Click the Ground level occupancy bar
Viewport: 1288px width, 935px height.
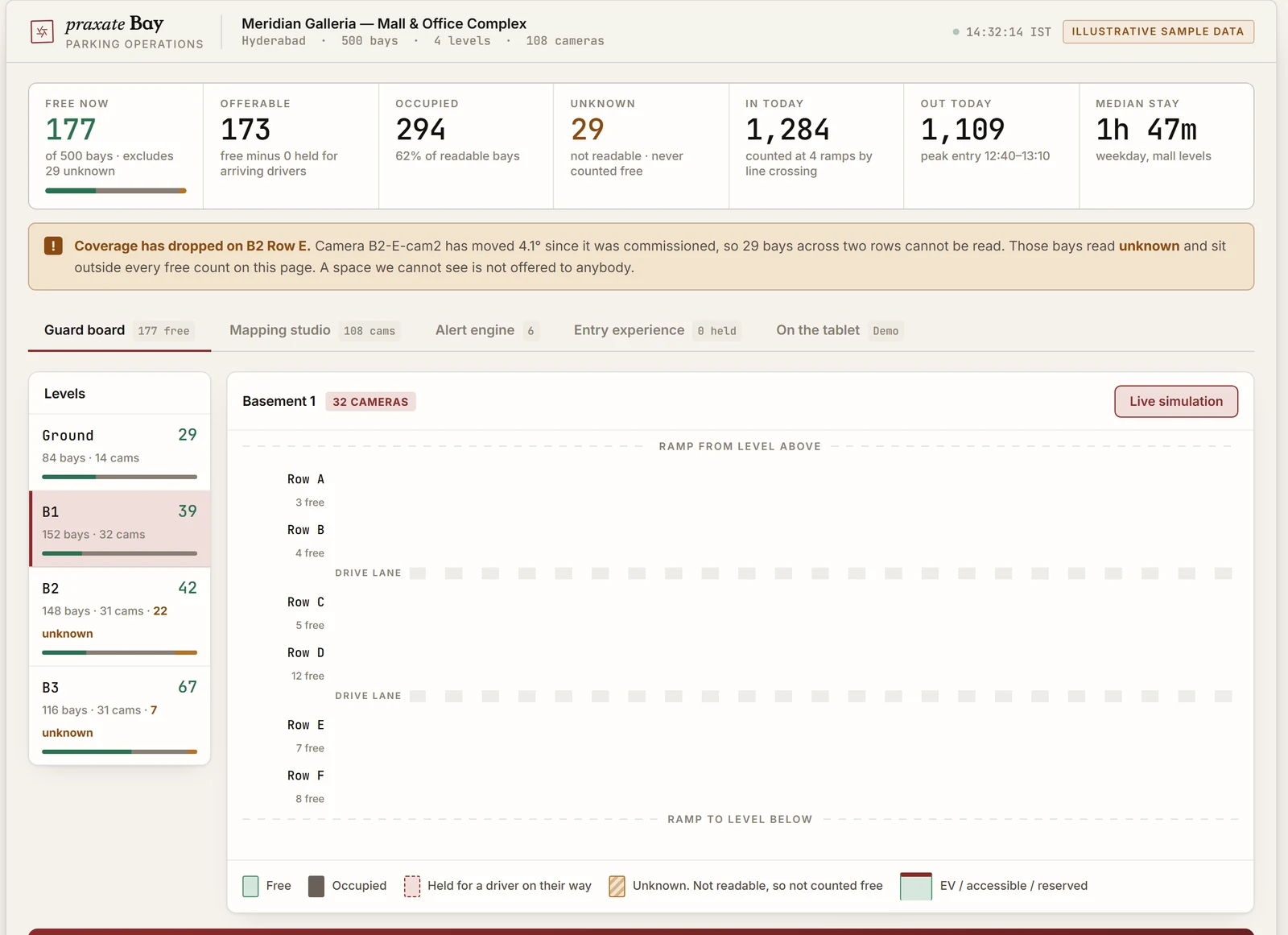[x=119, y=477]
